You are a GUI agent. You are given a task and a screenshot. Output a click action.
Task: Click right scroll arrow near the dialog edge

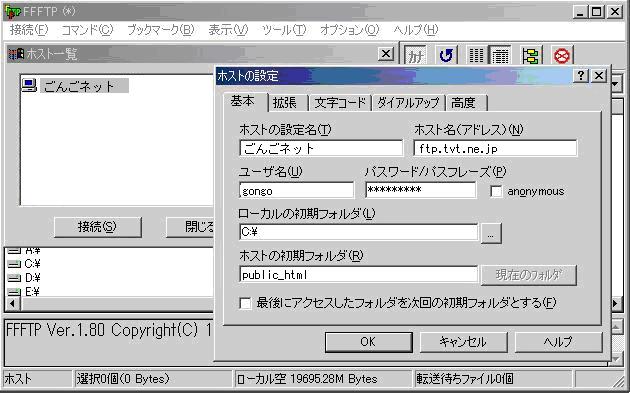[616, 304]
